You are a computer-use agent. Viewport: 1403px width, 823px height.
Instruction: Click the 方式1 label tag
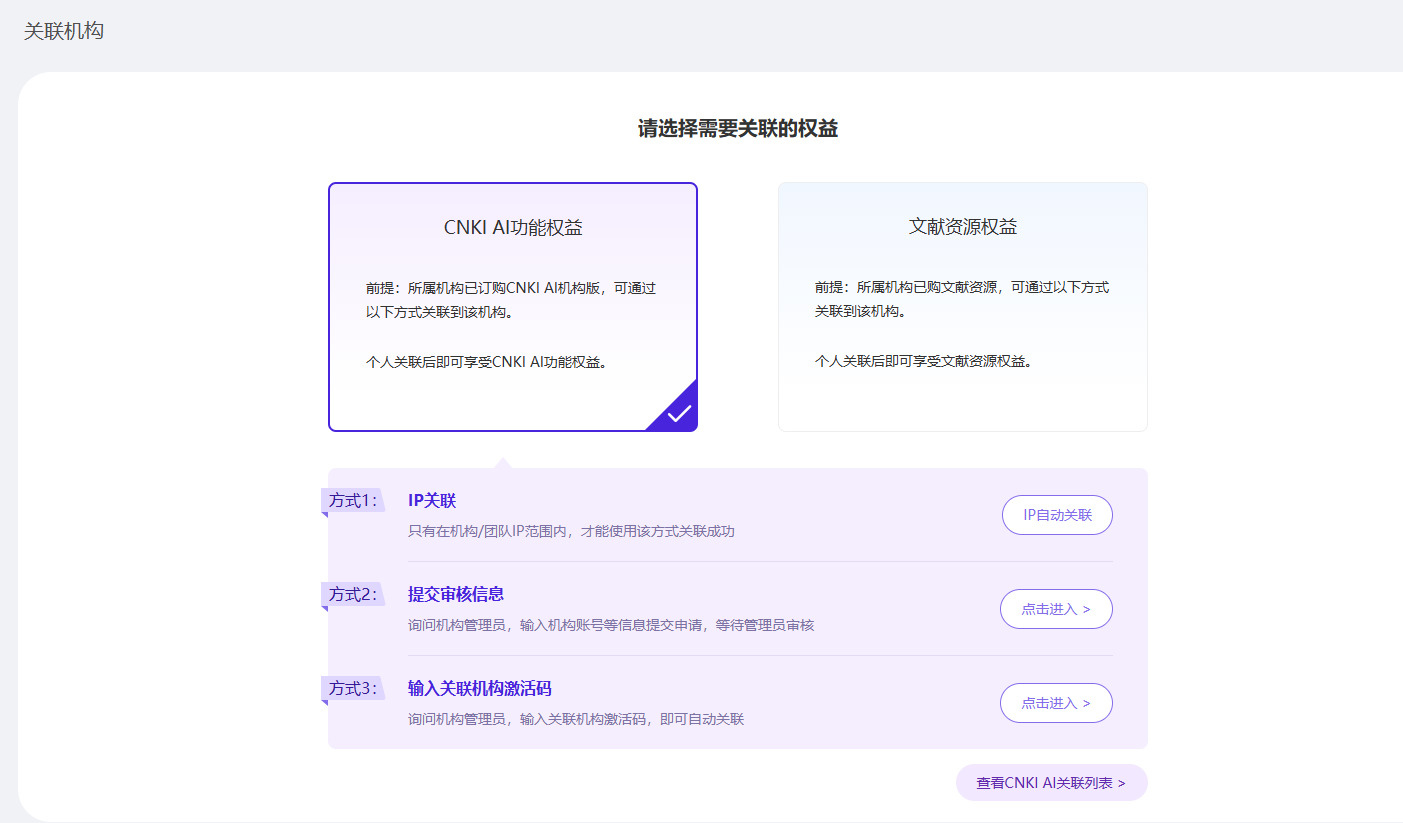(x=353, y=500)
